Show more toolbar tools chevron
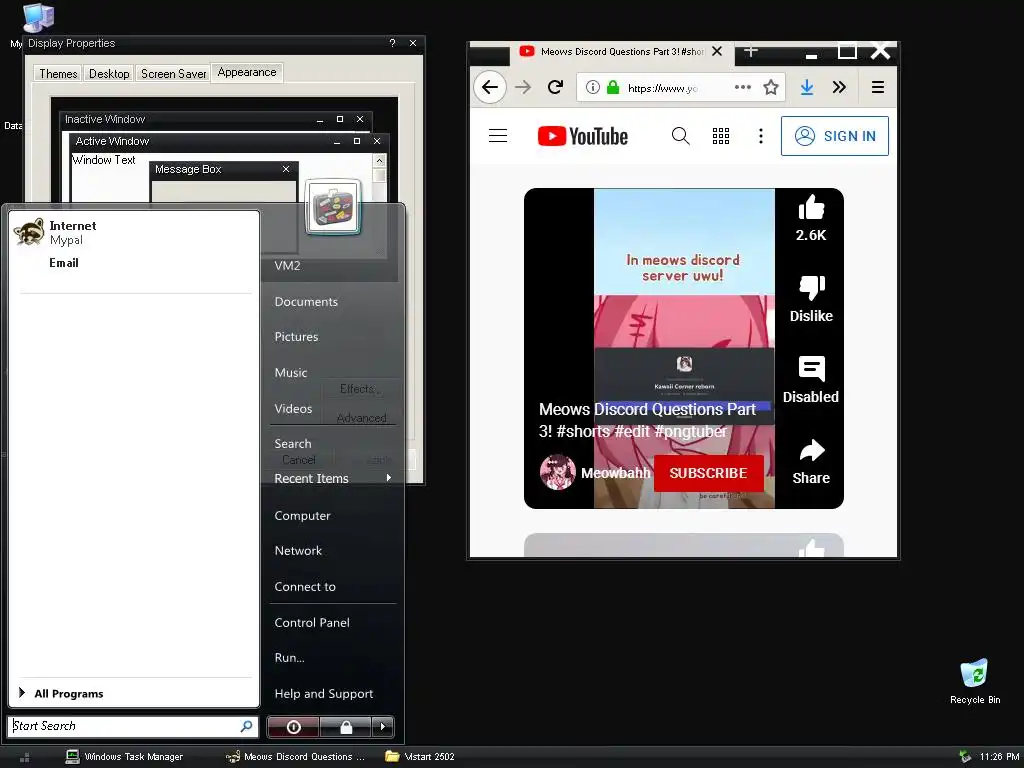 (839, 88)
